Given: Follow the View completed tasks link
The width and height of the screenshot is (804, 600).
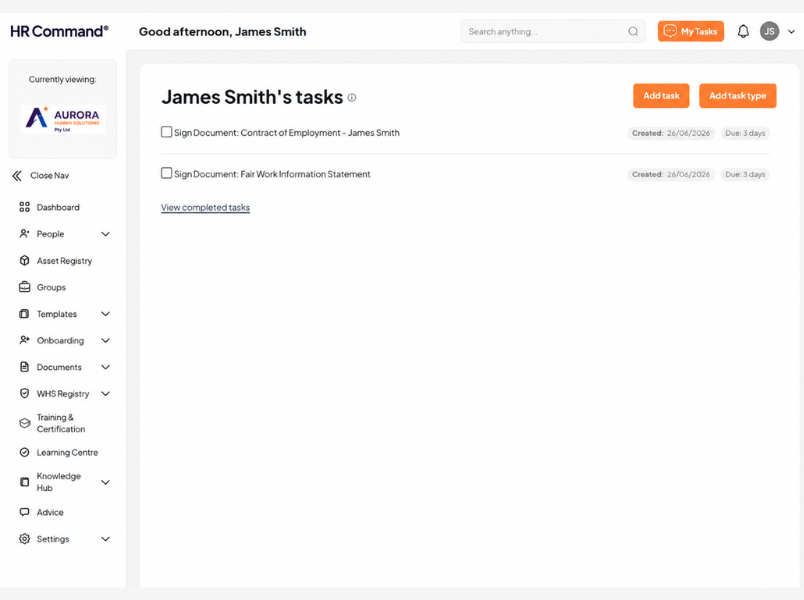Looking at the screenshot, I should [x=205, y=208].
